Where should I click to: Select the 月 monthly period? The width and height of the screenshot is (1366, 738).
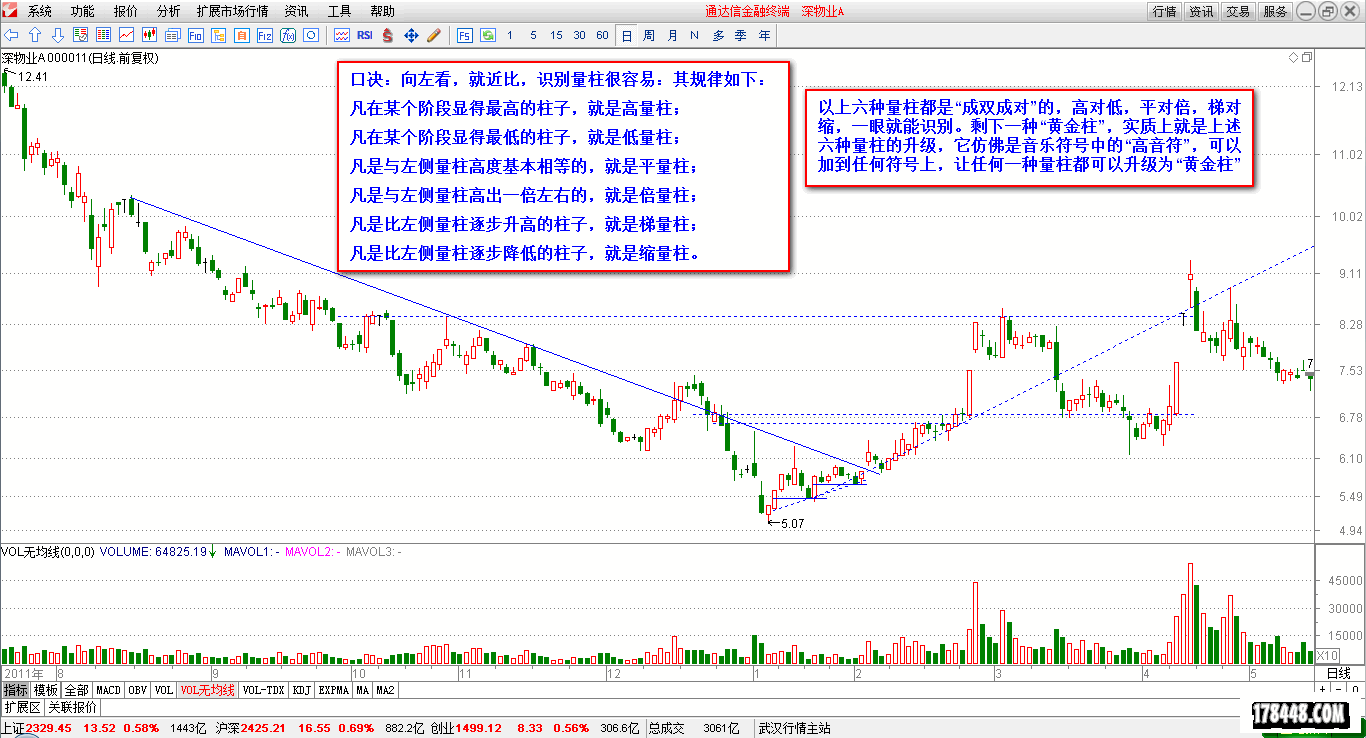(x=672, y=35)
